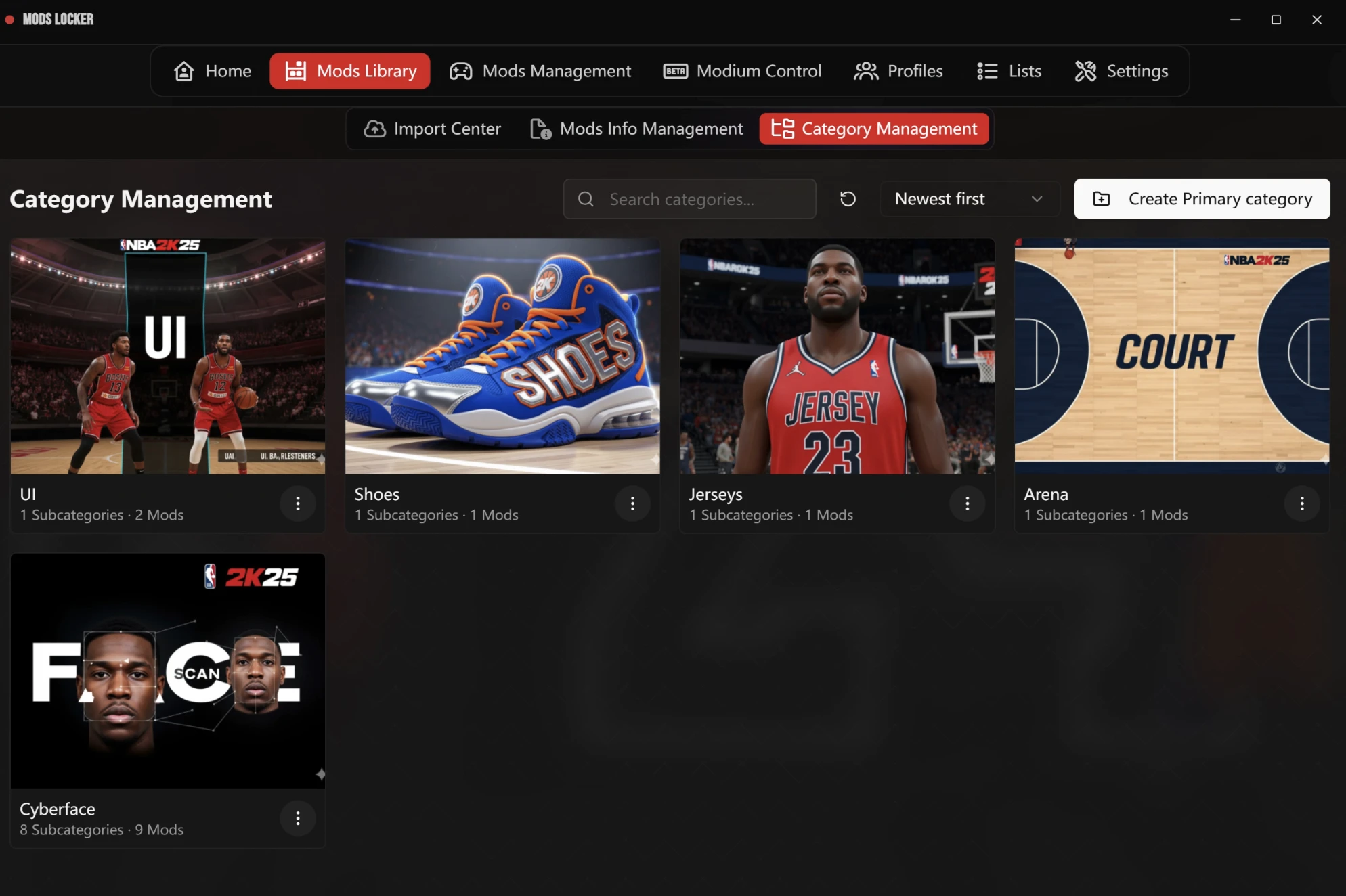Click Create Primary category button

click(x=1202, y=199)
